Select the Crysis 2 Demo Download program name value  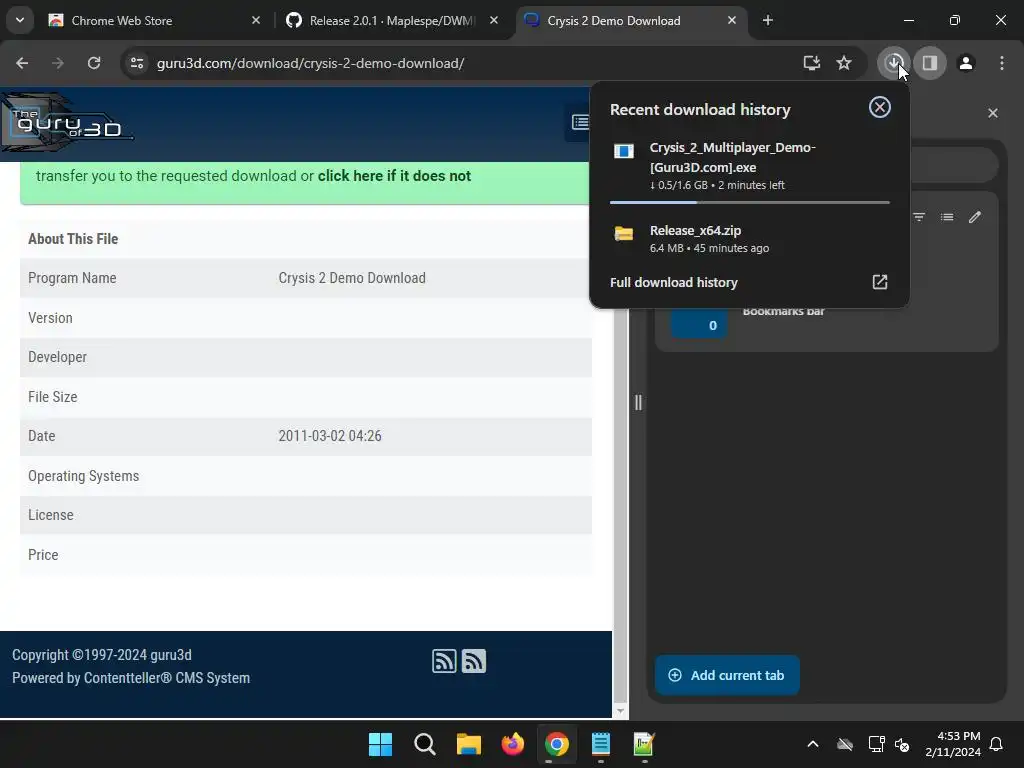pyautogui.click(x=352, y=278)
